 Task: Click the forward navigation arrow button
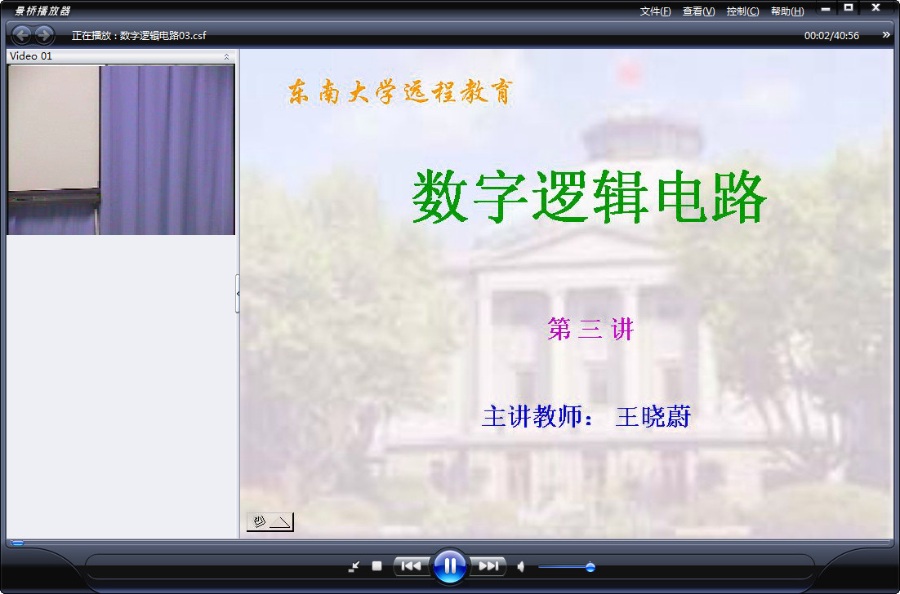click(44, 35)
